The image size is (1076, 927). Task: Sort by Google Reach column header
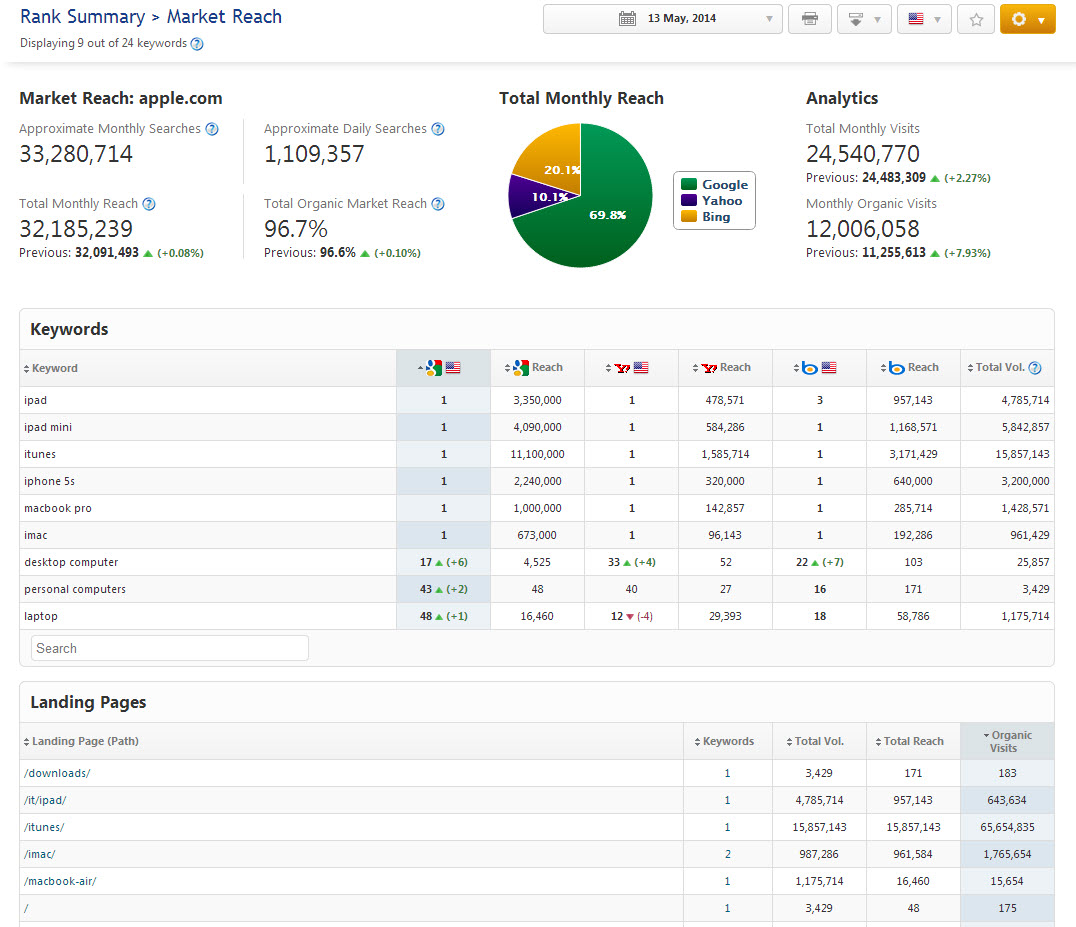(537, 368)
